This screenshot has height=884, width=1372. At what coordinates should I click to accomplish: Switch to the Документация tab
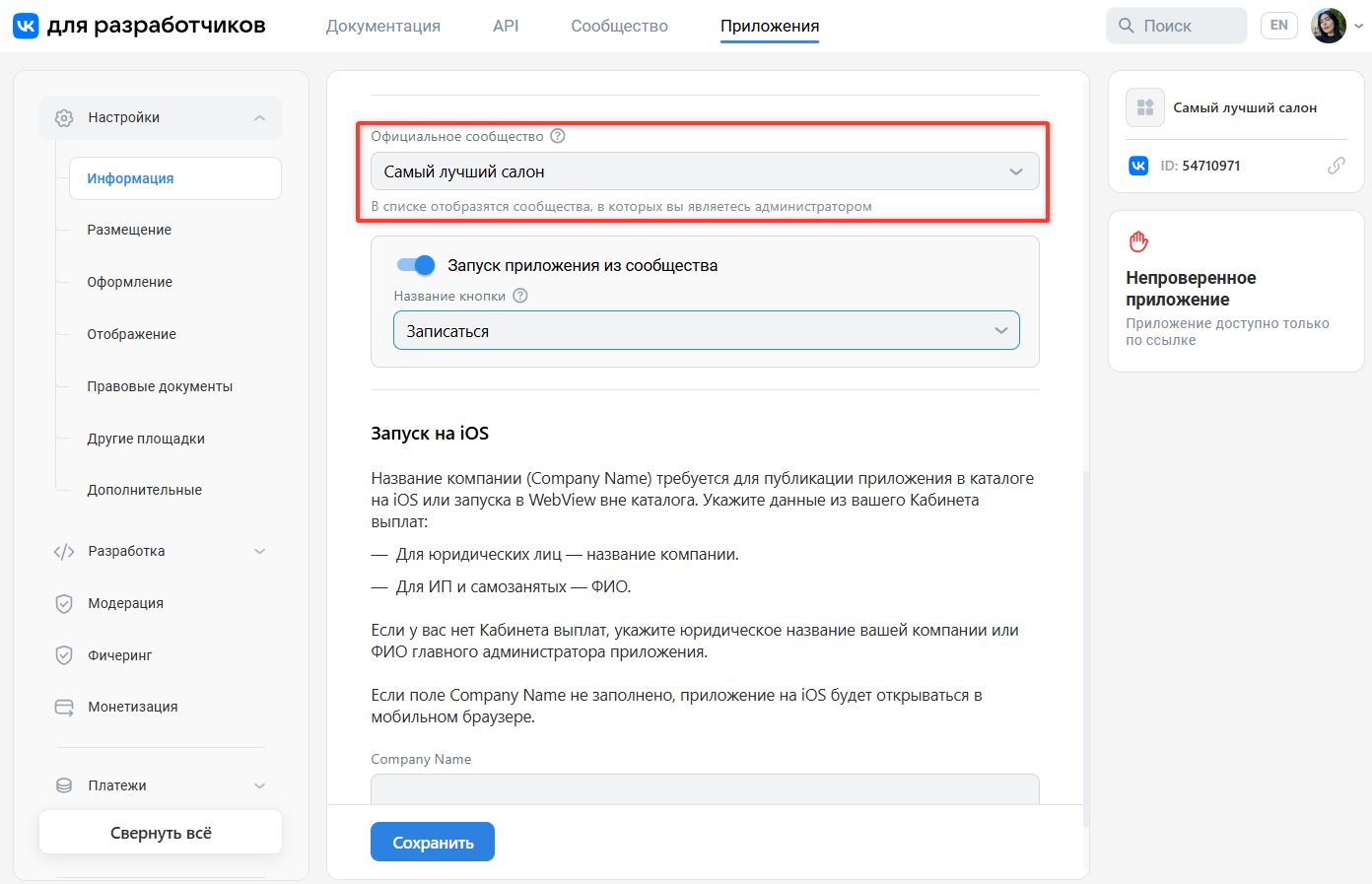click(383, 26)
